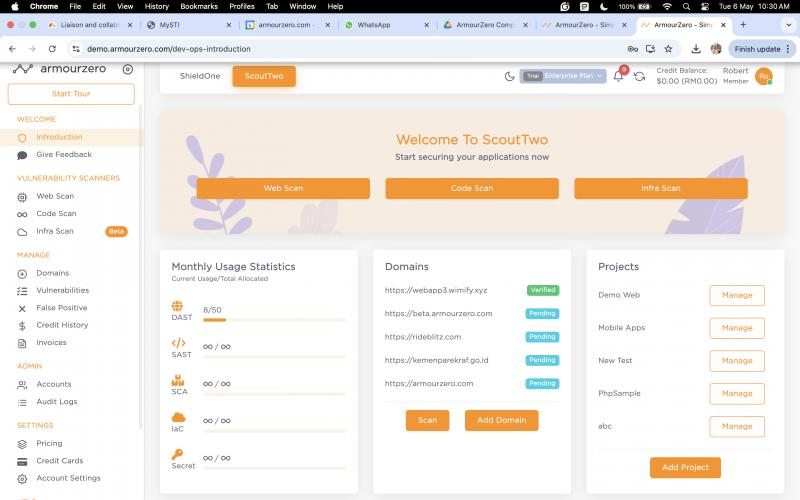Click the SCA usage progress bar
The image size is (800, 500).
(x=274, y=394)
